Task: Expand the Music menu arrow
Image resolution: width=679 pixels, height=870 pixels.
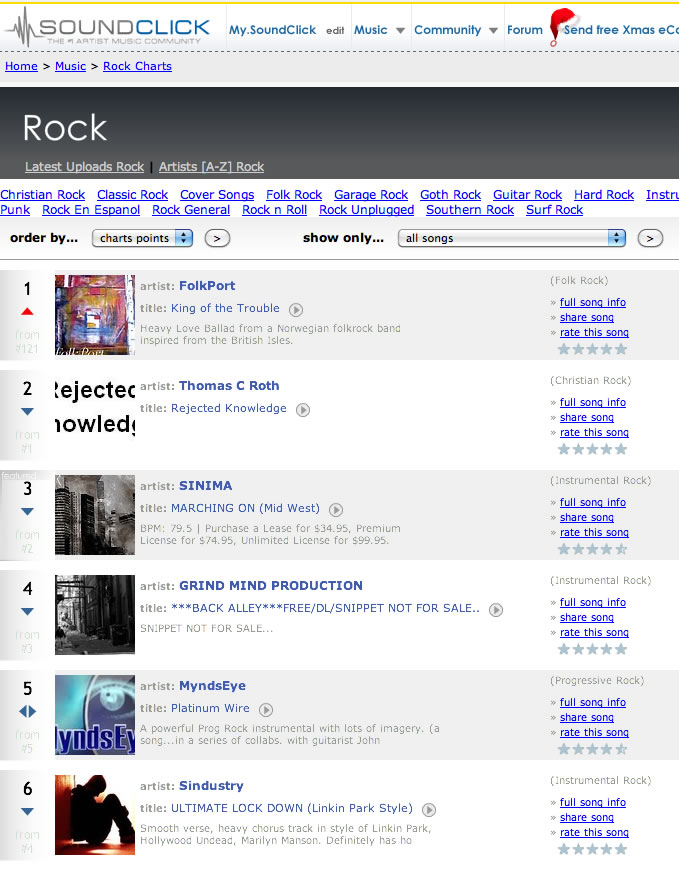Action: 401,31
